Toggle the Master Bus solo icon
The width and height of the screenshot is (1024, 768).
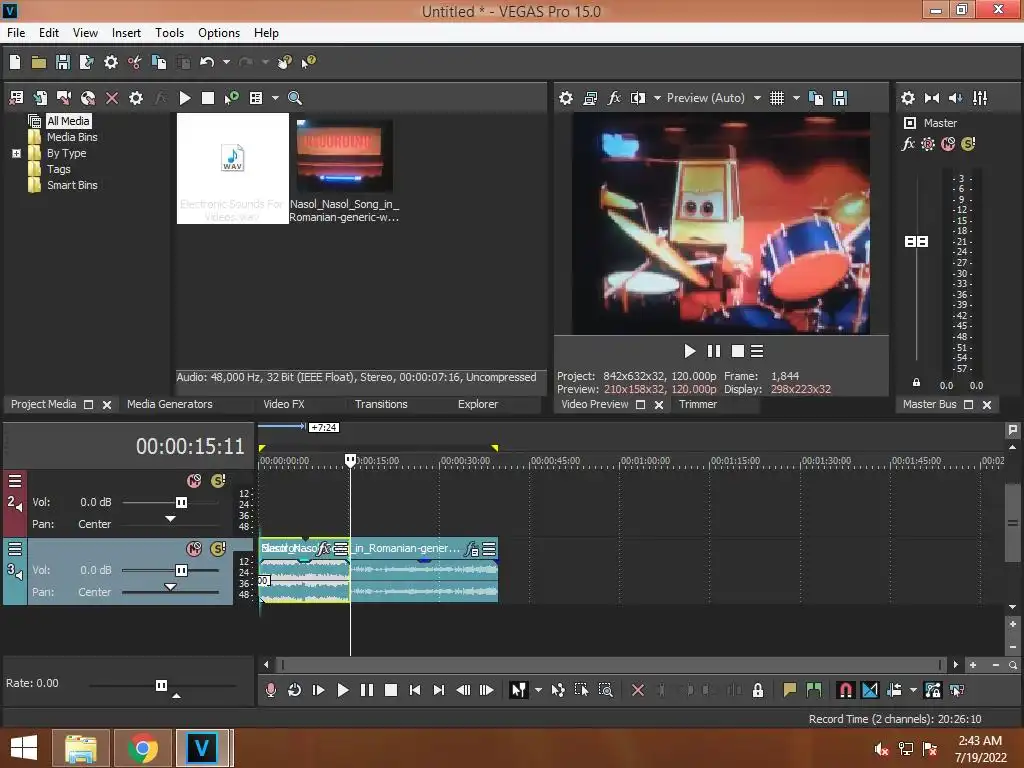(968, 144)
